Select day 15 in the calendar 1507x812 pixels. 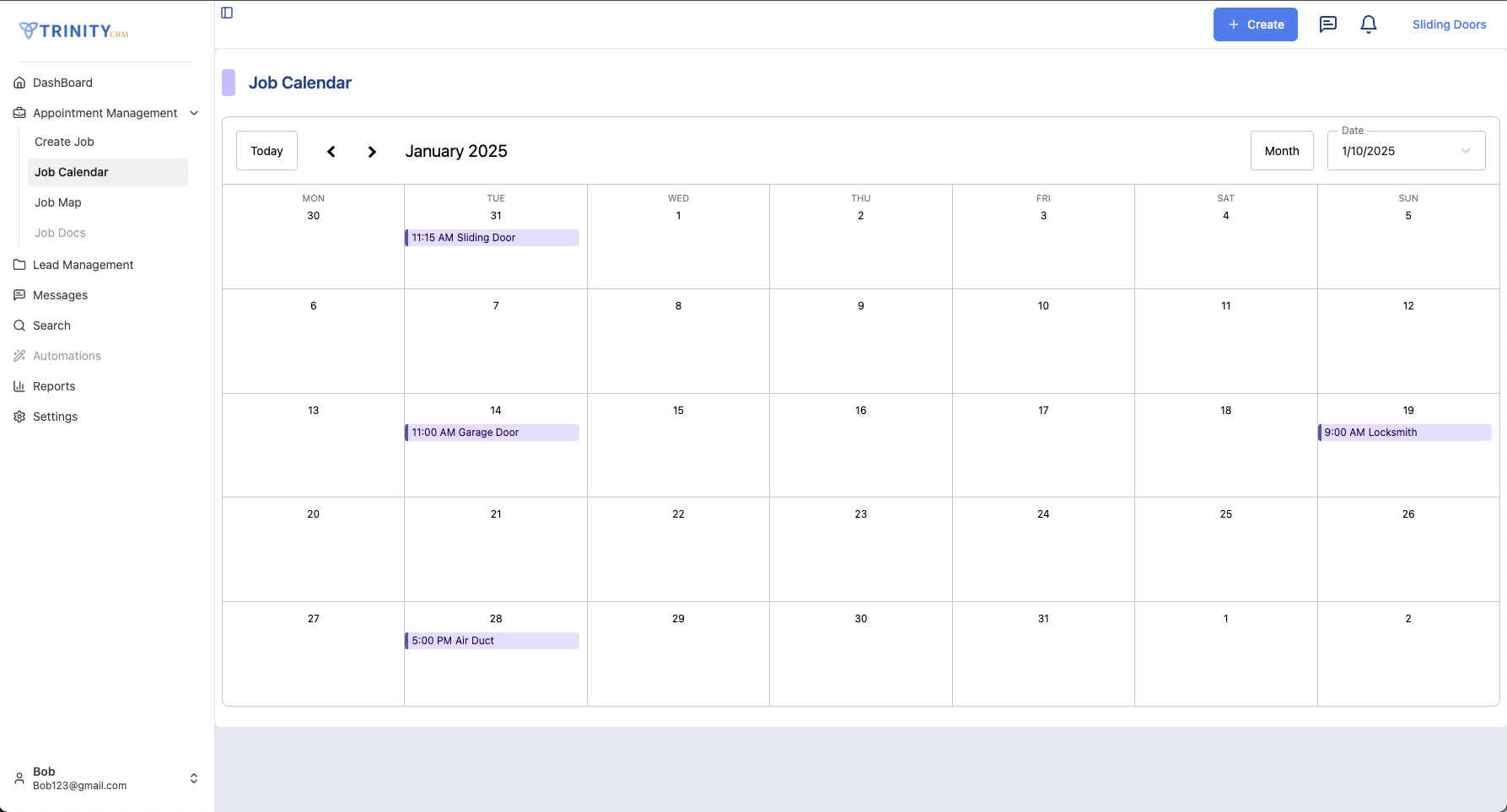(678, 411)
